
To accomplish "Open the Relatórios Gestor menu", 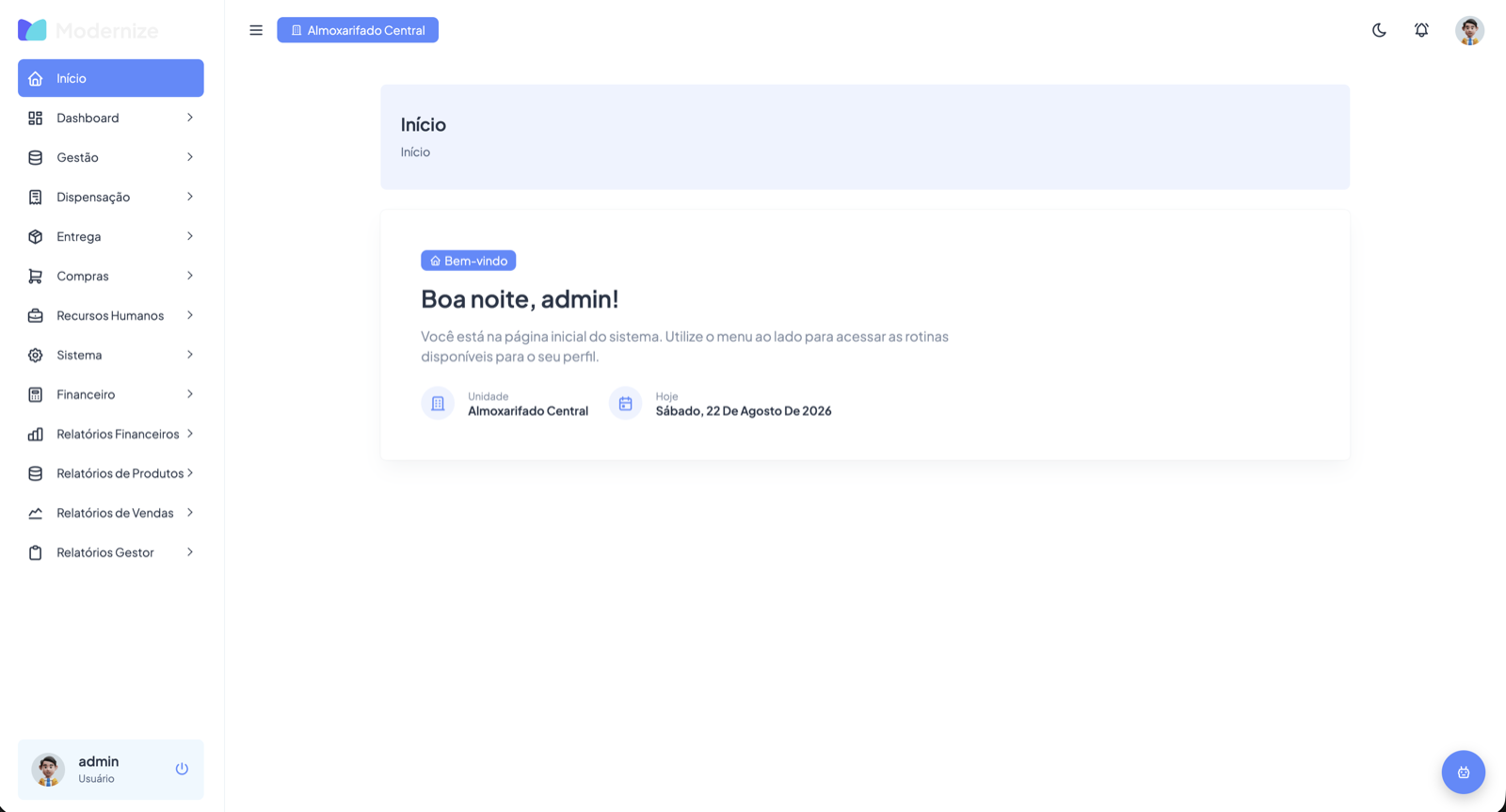I will [x=111, y=552].
